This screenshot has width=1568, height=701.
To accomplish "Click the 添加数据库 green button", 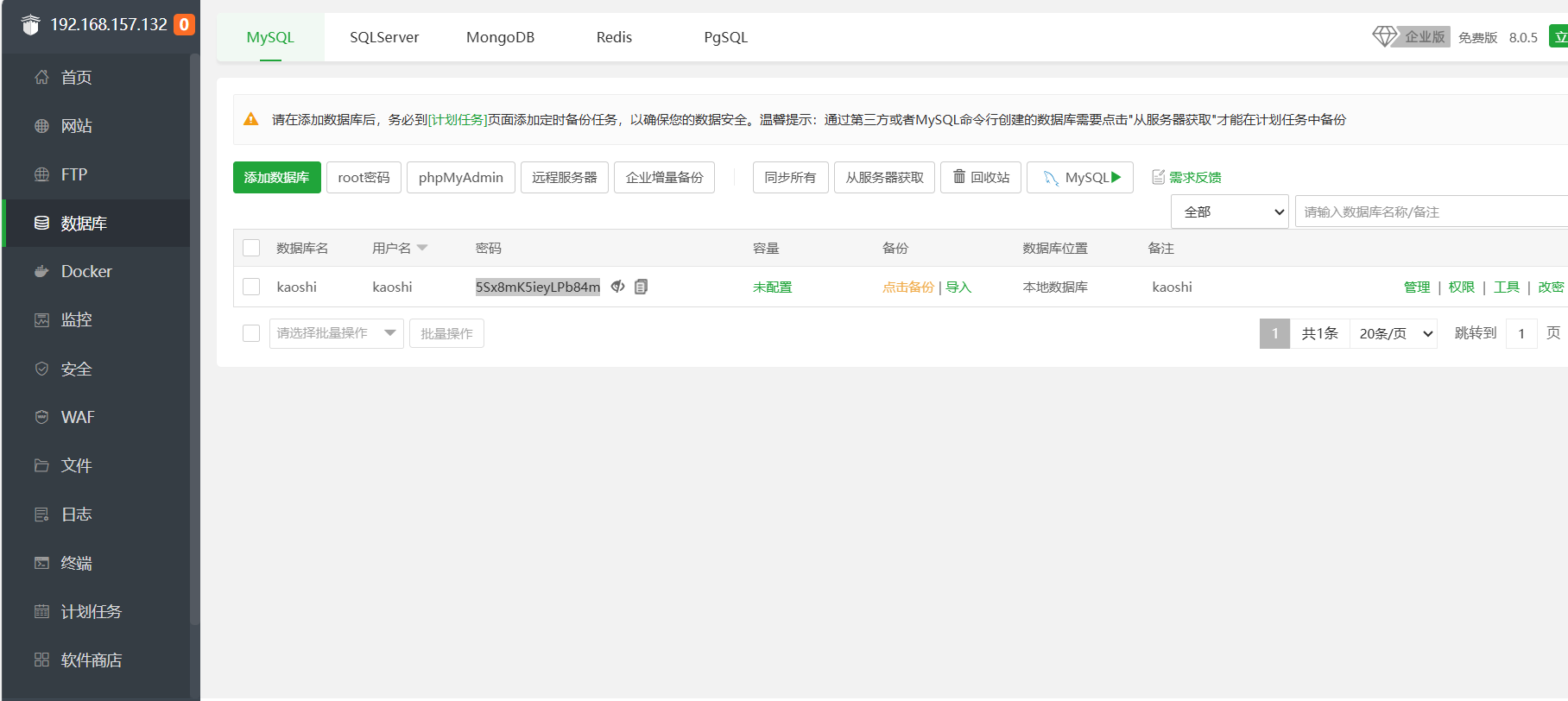I will [x=277, y=177].
